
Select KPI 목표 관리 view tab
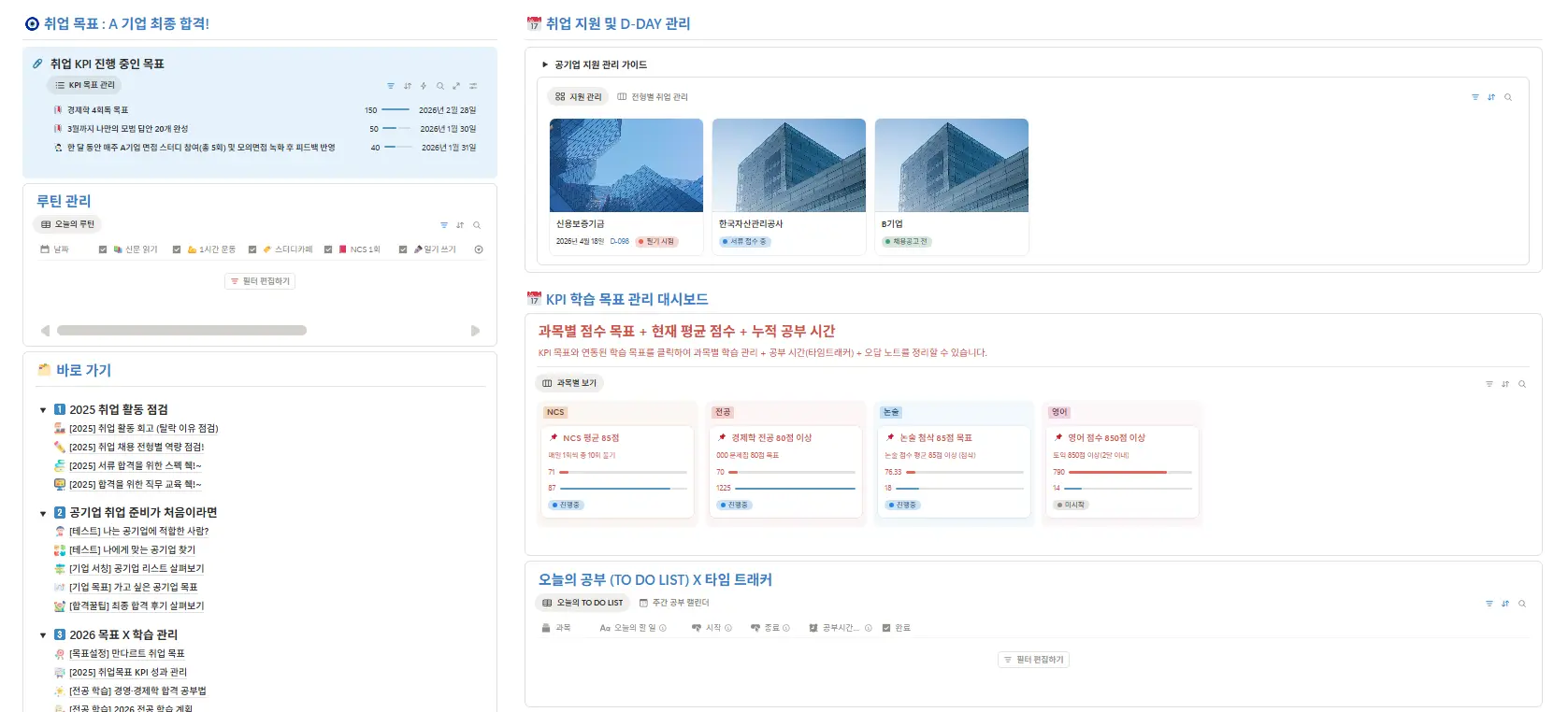(84, 85)
